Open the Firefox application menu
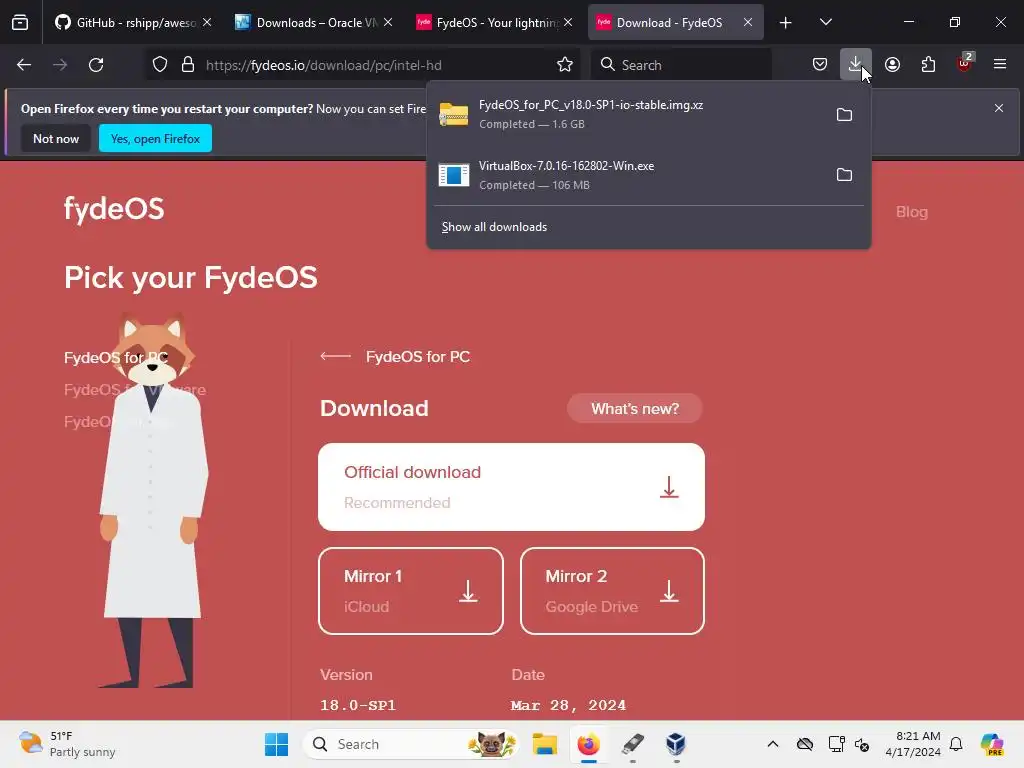1024x768 pixels. (x=1000, y=65)
